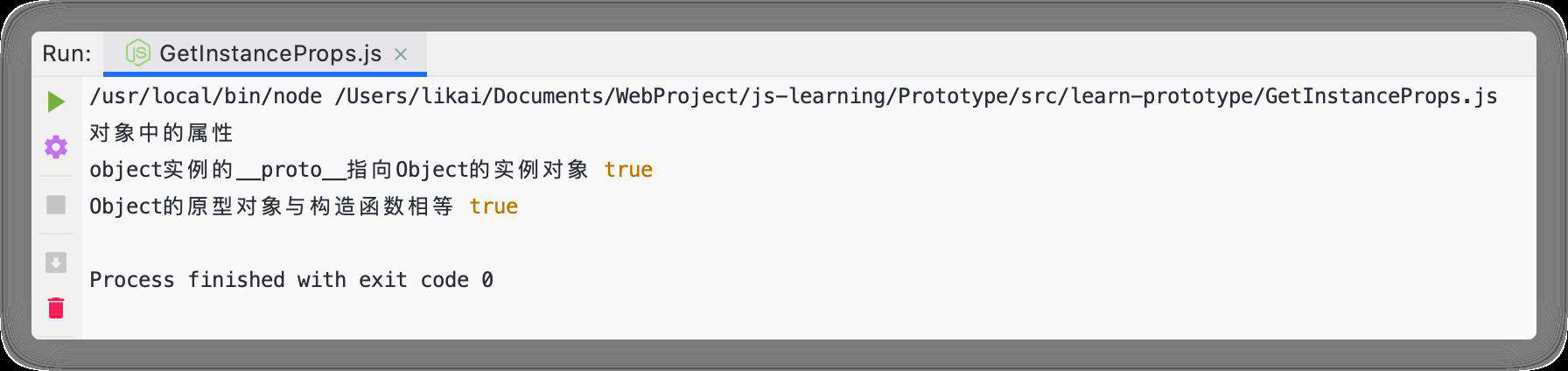Click first orange true value
The height and width of the screenshot is (371, 1568).
point(628,170)
